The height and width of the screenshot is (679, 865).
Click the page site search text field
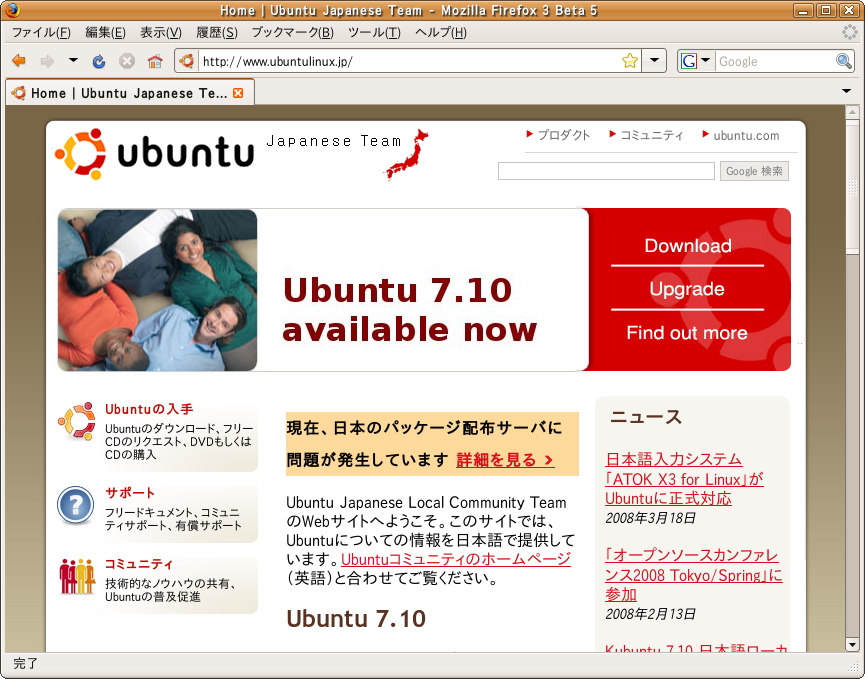coord(606,171)
